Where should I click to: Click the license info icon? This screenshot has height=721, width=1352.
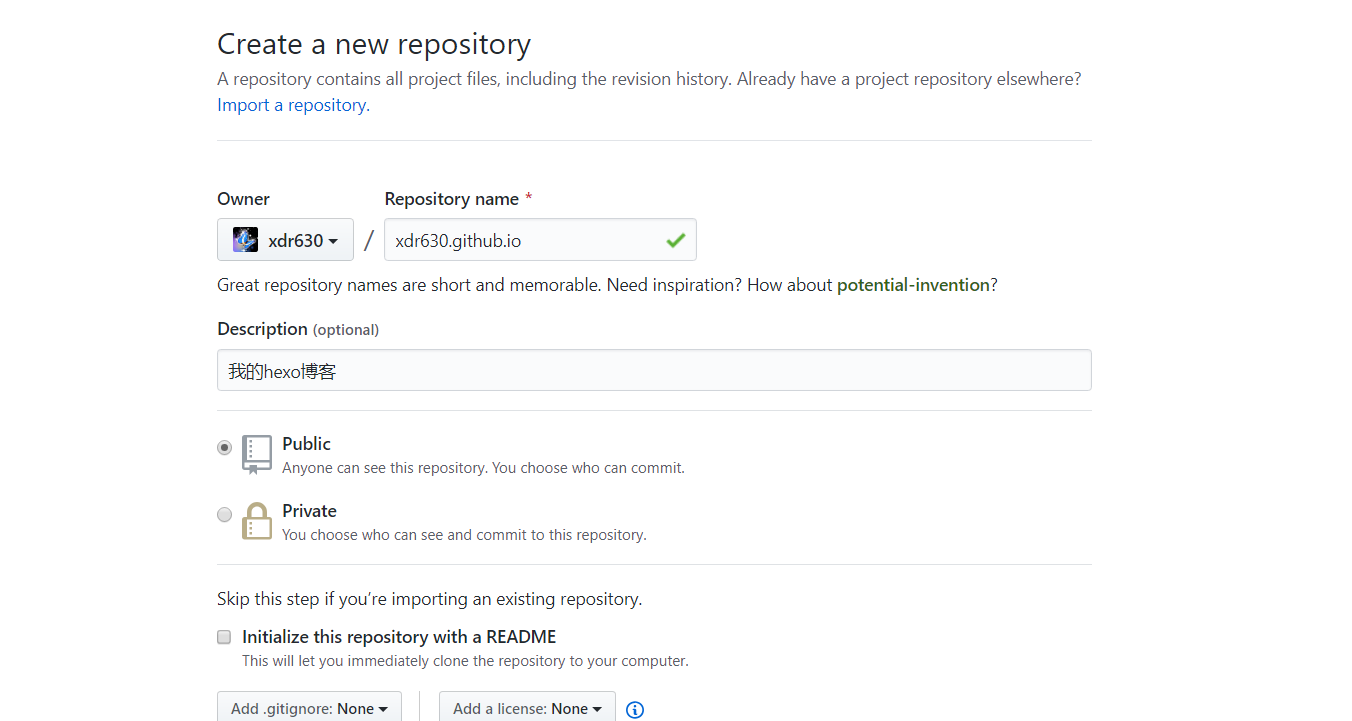pos(635,710)
